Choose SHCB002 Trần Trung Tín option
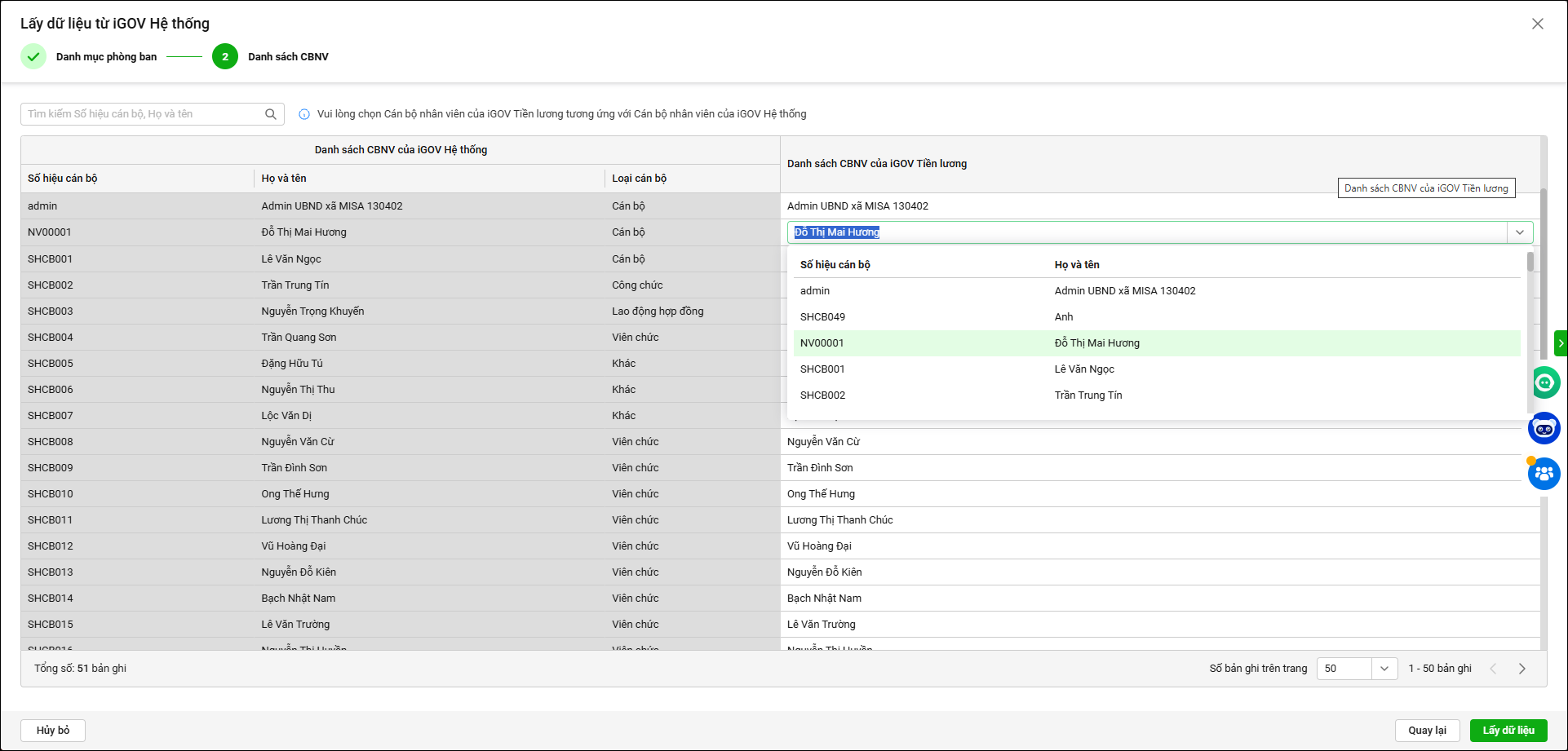This screenshot has height=751, width=1568. 1157,395
